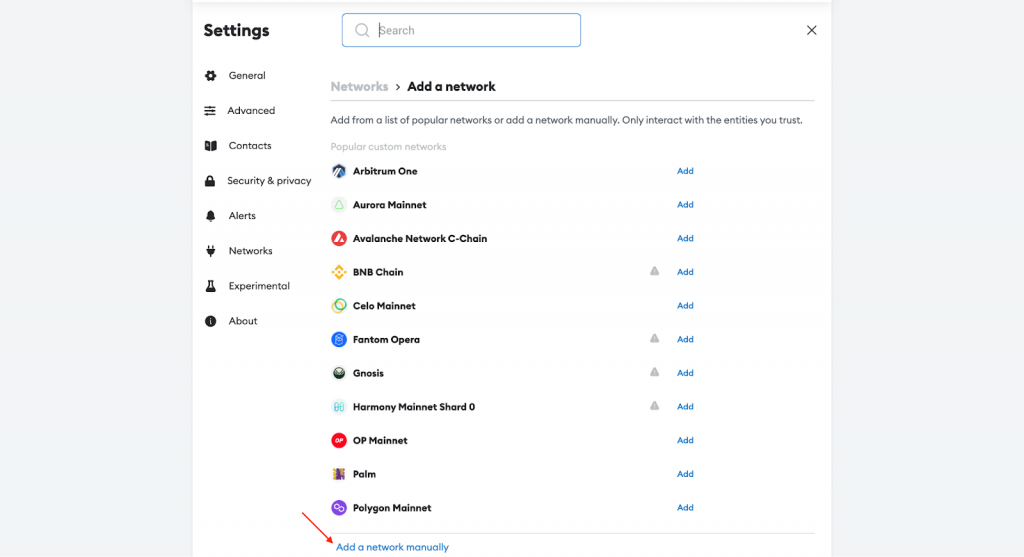Click the Security & privacy lock icon

pos(210,181)
